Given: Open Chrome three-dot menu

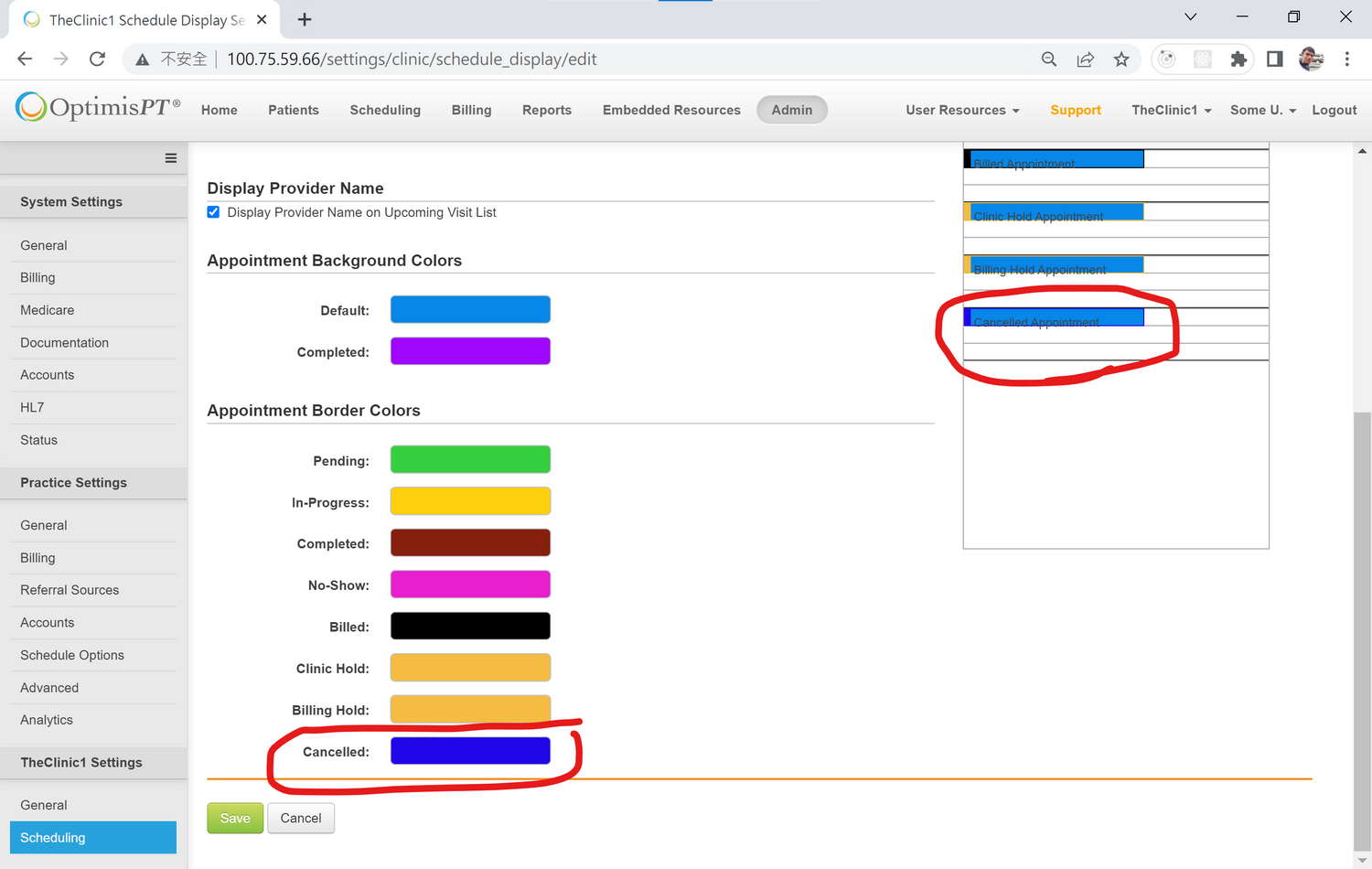Looking at the screenshot, I should 1346,59.
